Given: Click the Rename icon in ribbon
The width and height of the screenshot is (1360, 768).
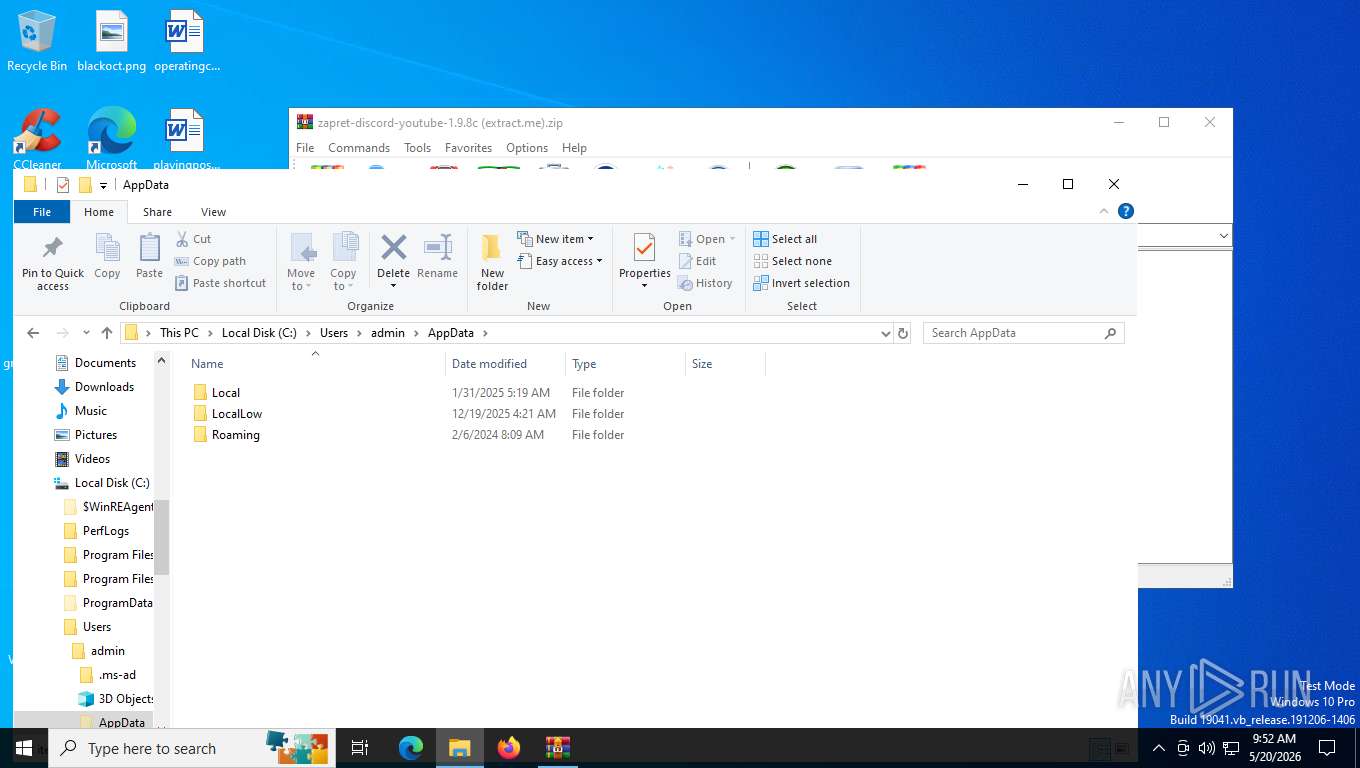Looking at the screenshot, I should pyautogui.click(x=438, y=247).
